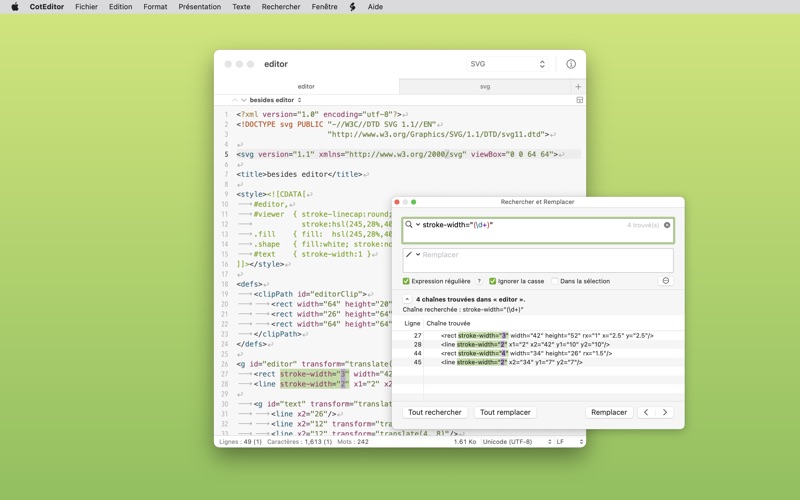Toggle Expression régulière checkbox
The height and width of the screenshot is (500, 800).
[x=406, y=281]
